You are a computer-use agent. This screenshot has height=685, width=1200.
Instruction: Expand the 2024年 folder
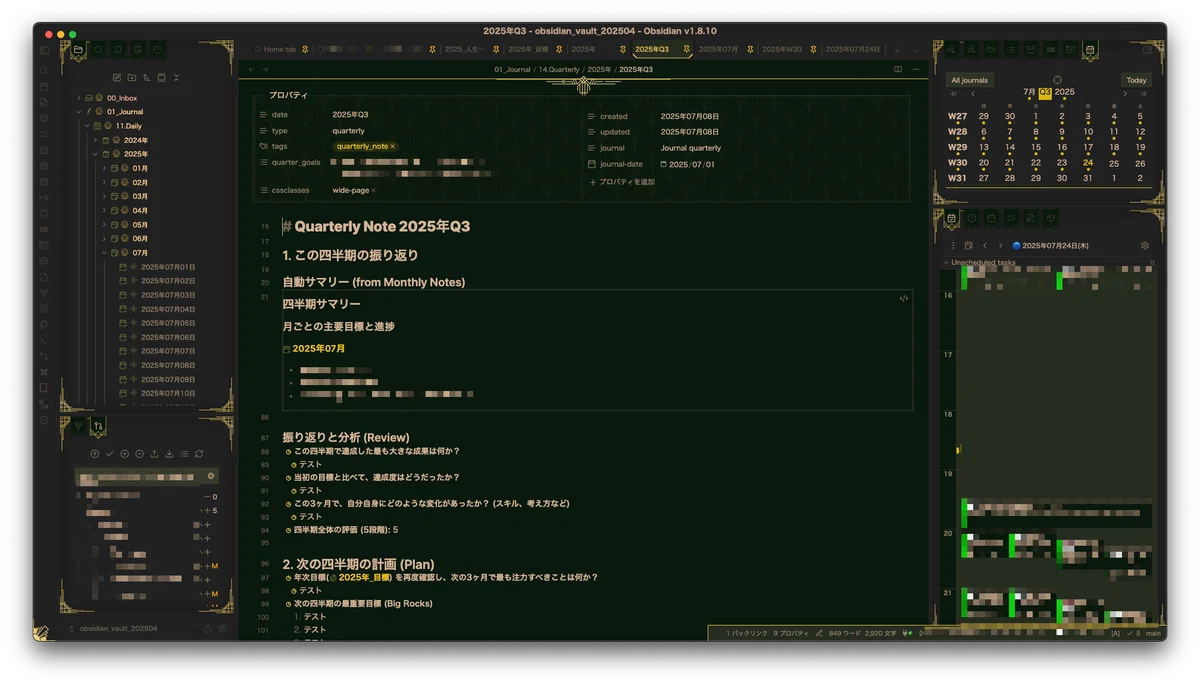click(95, 140)
